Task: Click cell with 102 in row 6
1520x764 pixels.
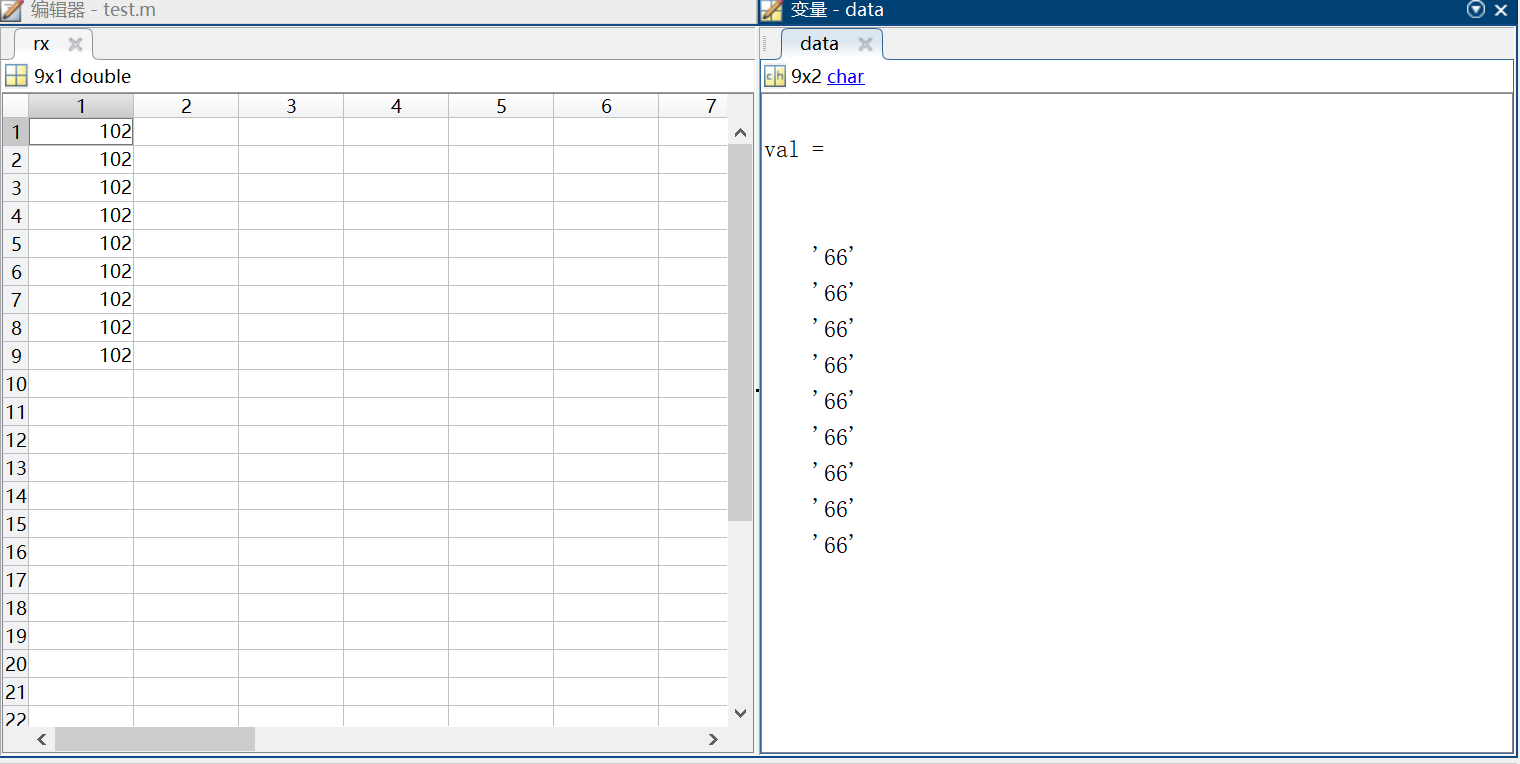Action: pos(81,271)
